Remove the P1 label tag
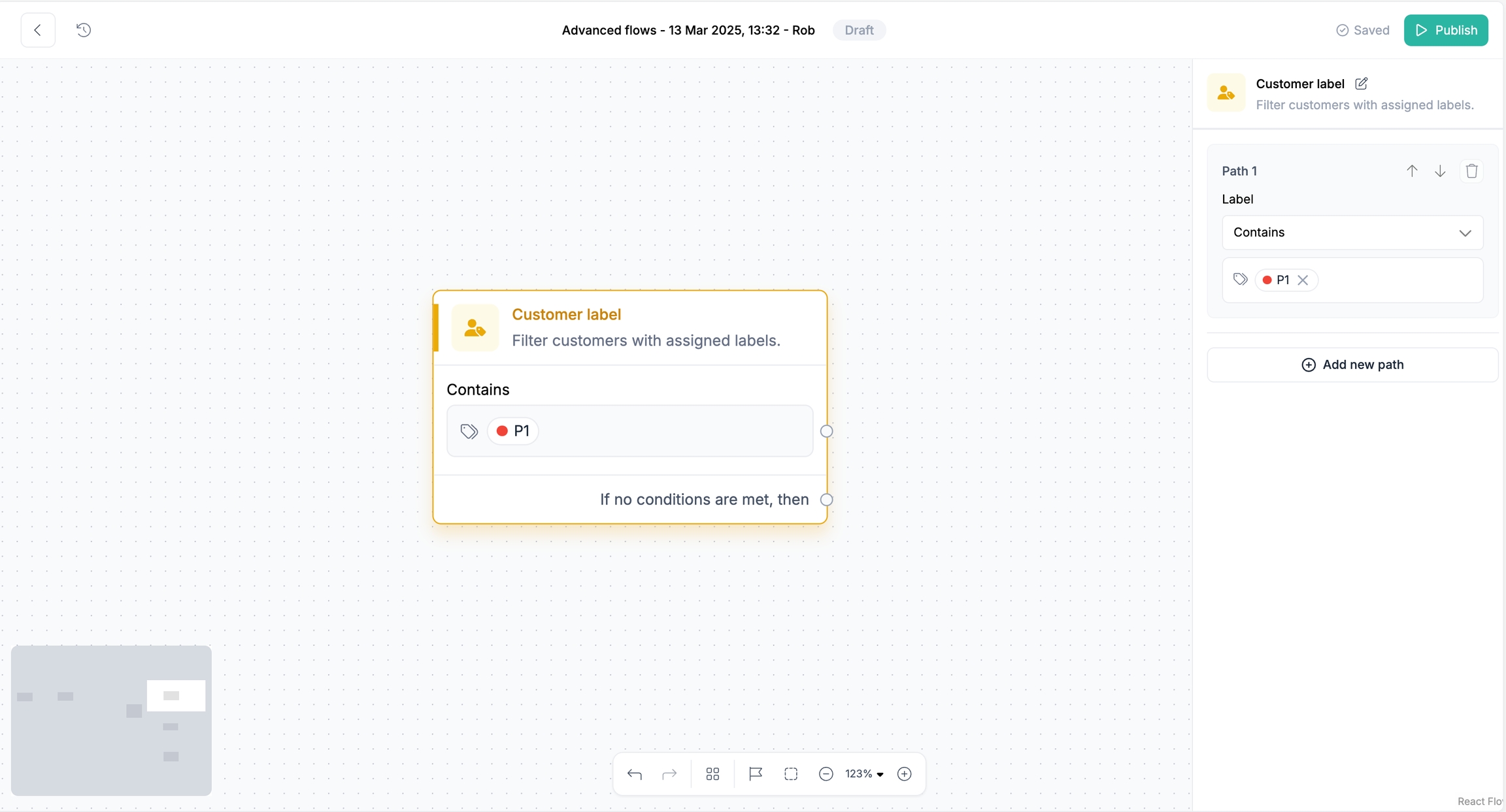Screen dimensions: 1506x812 [1303, 280]
